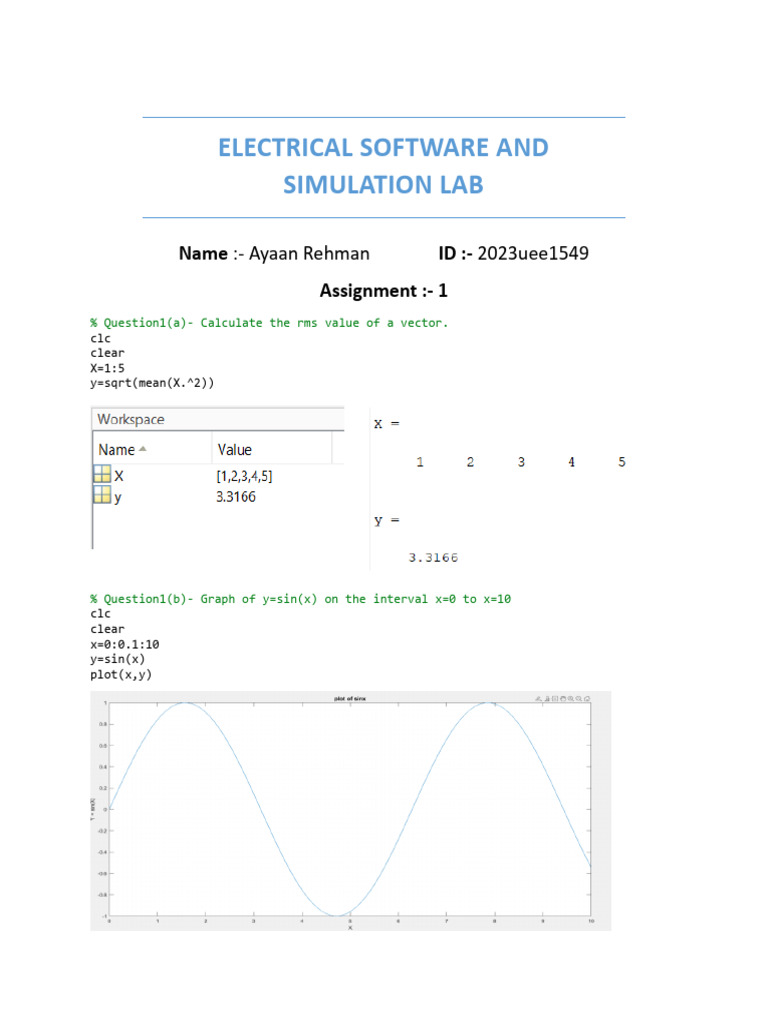
Task: Click the output label X =
Action: click(x=387, y=424)
